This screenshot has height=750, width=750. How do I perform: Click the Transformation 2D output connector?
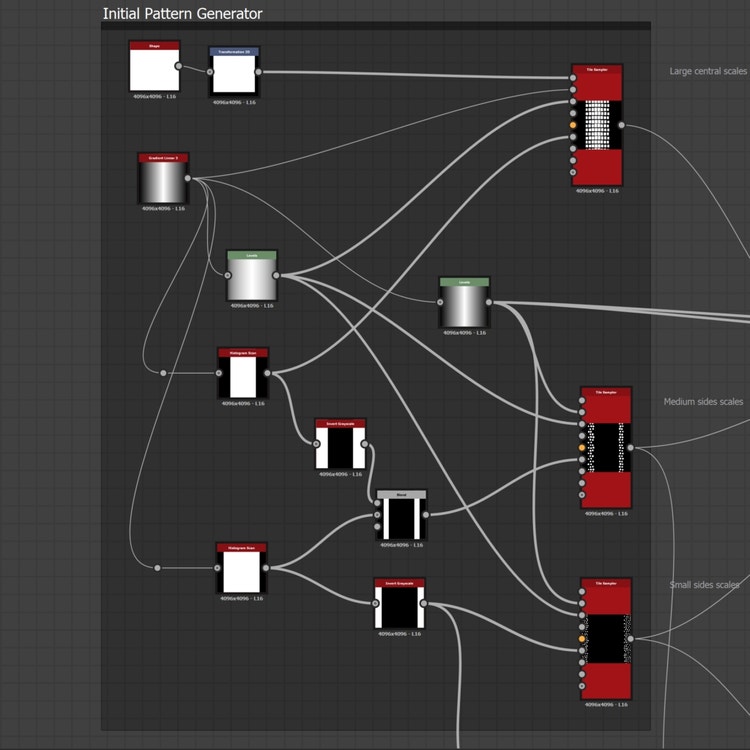258,72
